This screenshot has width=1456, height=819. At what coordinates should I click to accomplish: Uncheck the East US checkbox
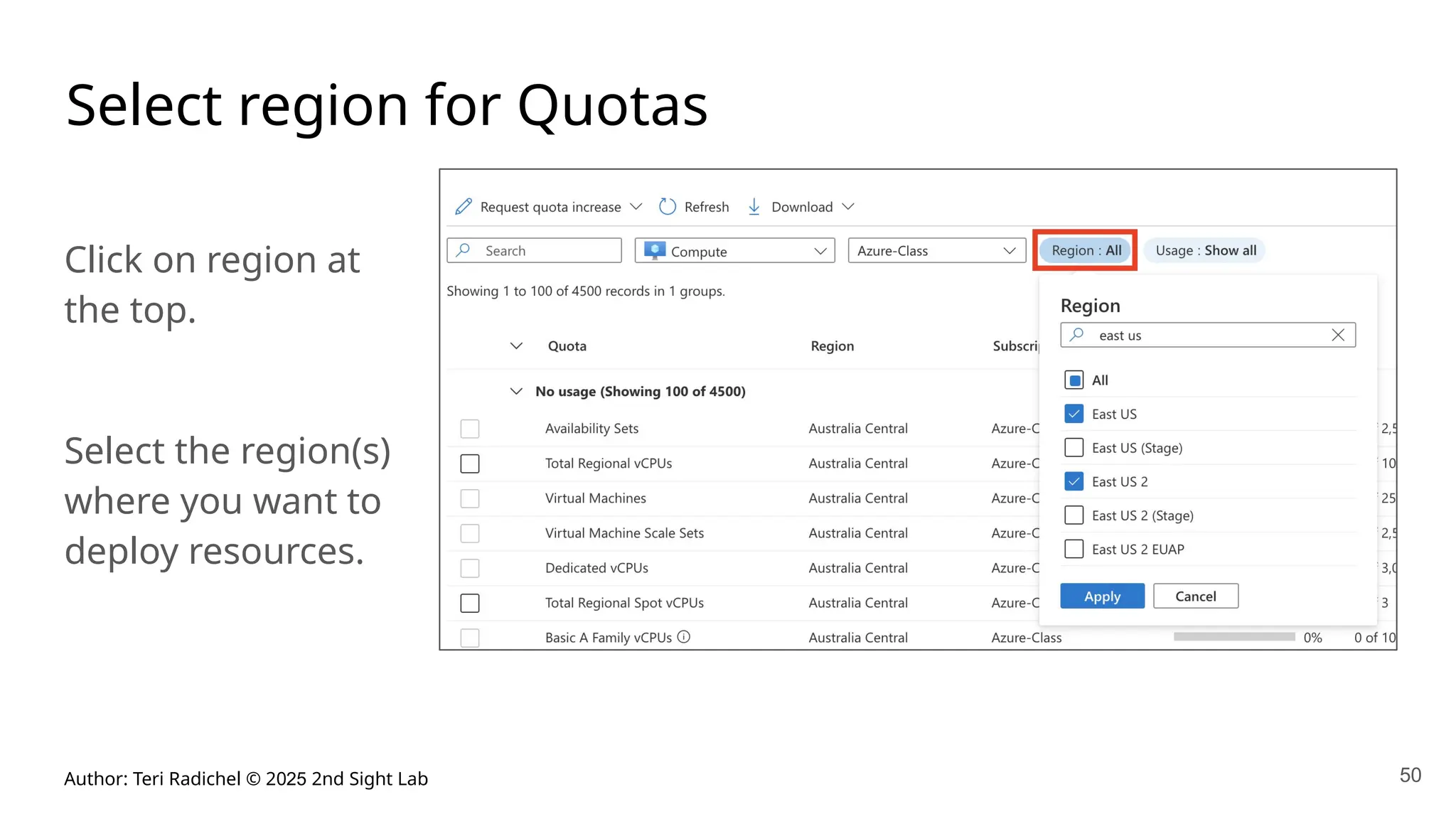(x=1074, y=414)
